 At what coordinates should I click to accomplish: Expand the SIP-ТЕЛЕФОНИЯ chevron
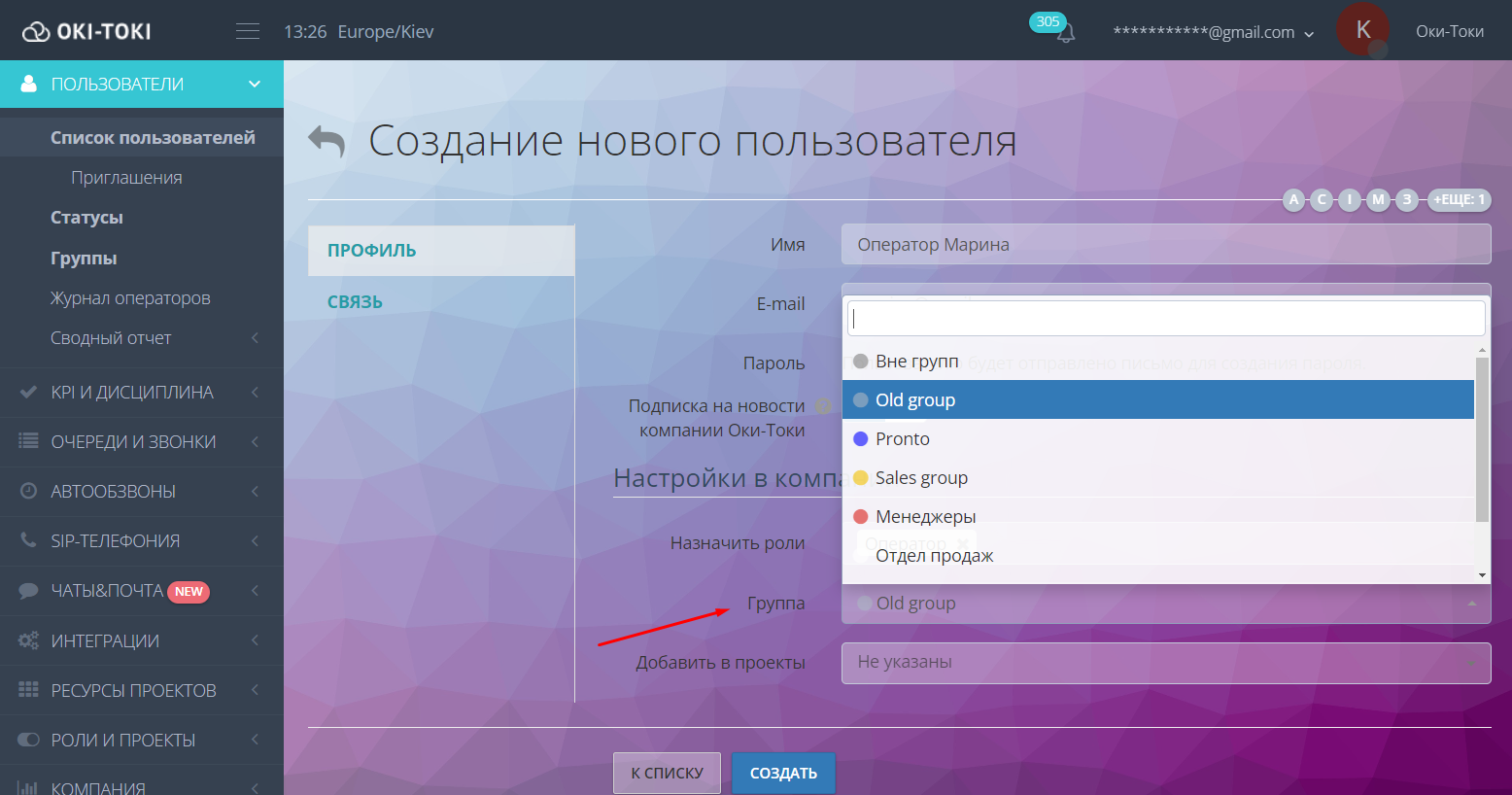tap(255, 540)
